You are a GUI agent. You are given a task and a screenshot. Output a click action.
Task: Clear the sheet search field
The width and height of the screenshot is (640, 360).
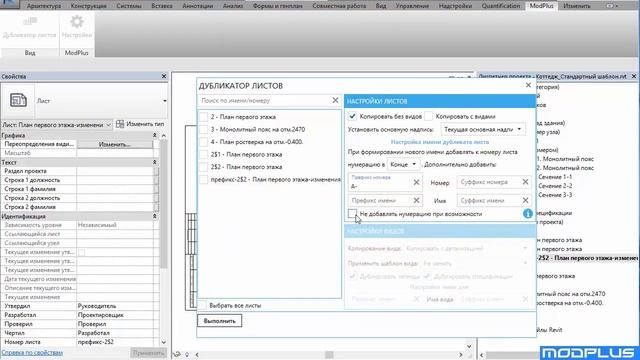click(x=335, y=100)
